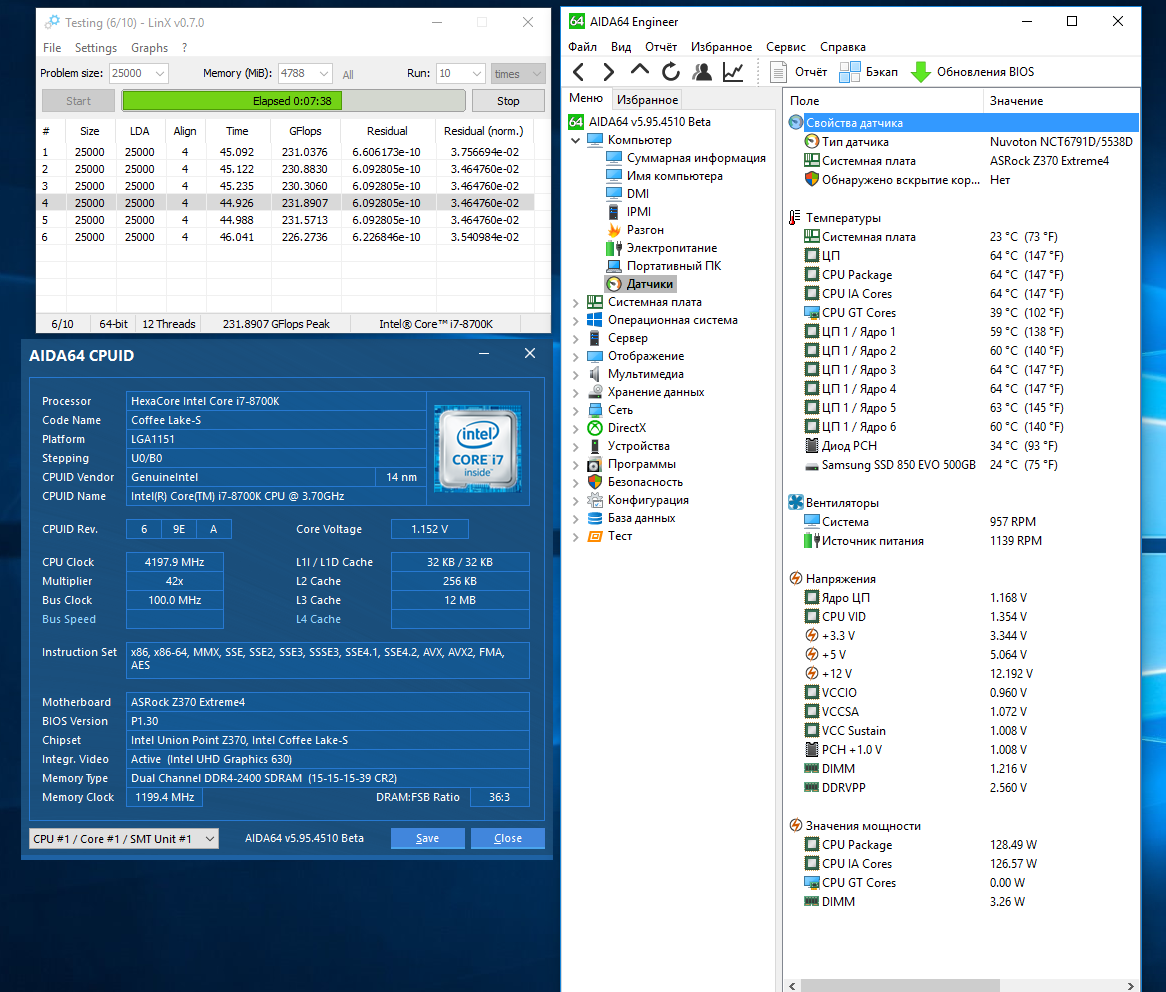The image size is (1166, 992).
Task: Click the Напряжения voltage icon
Action: [796, 579]
